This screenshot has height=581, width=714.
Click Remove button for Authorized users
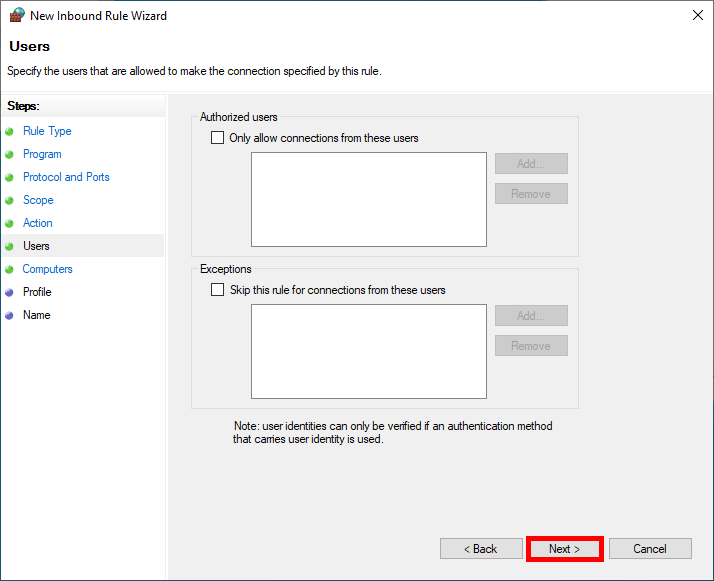[x=531, y=194]
